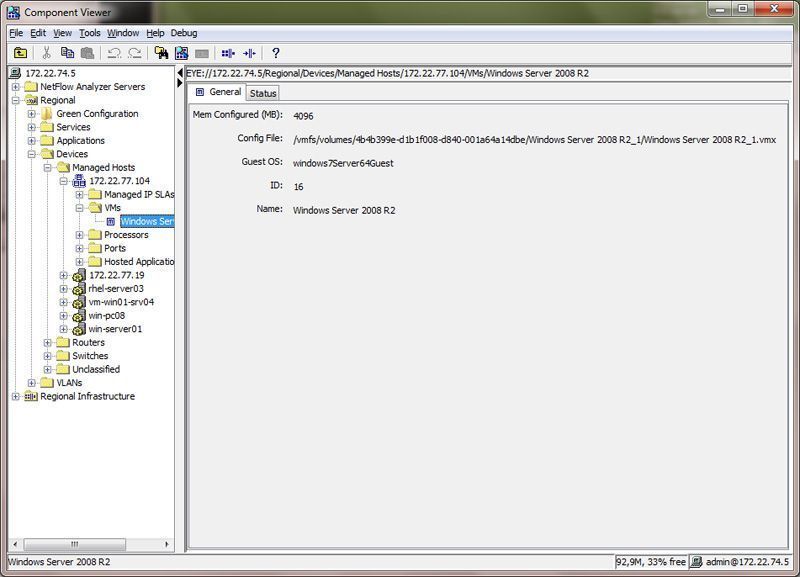Expand the Services tree node
Viewport: 800px width, 577px height.
[32, 127]
